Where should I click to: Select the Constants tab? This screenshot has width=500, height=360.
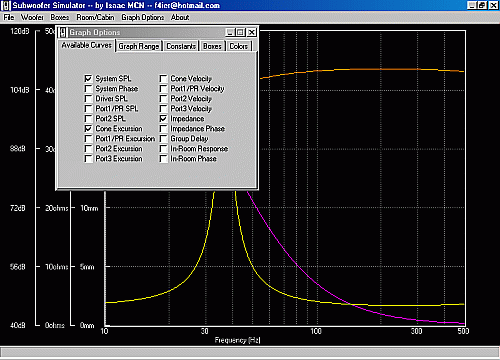coord(181,46)
